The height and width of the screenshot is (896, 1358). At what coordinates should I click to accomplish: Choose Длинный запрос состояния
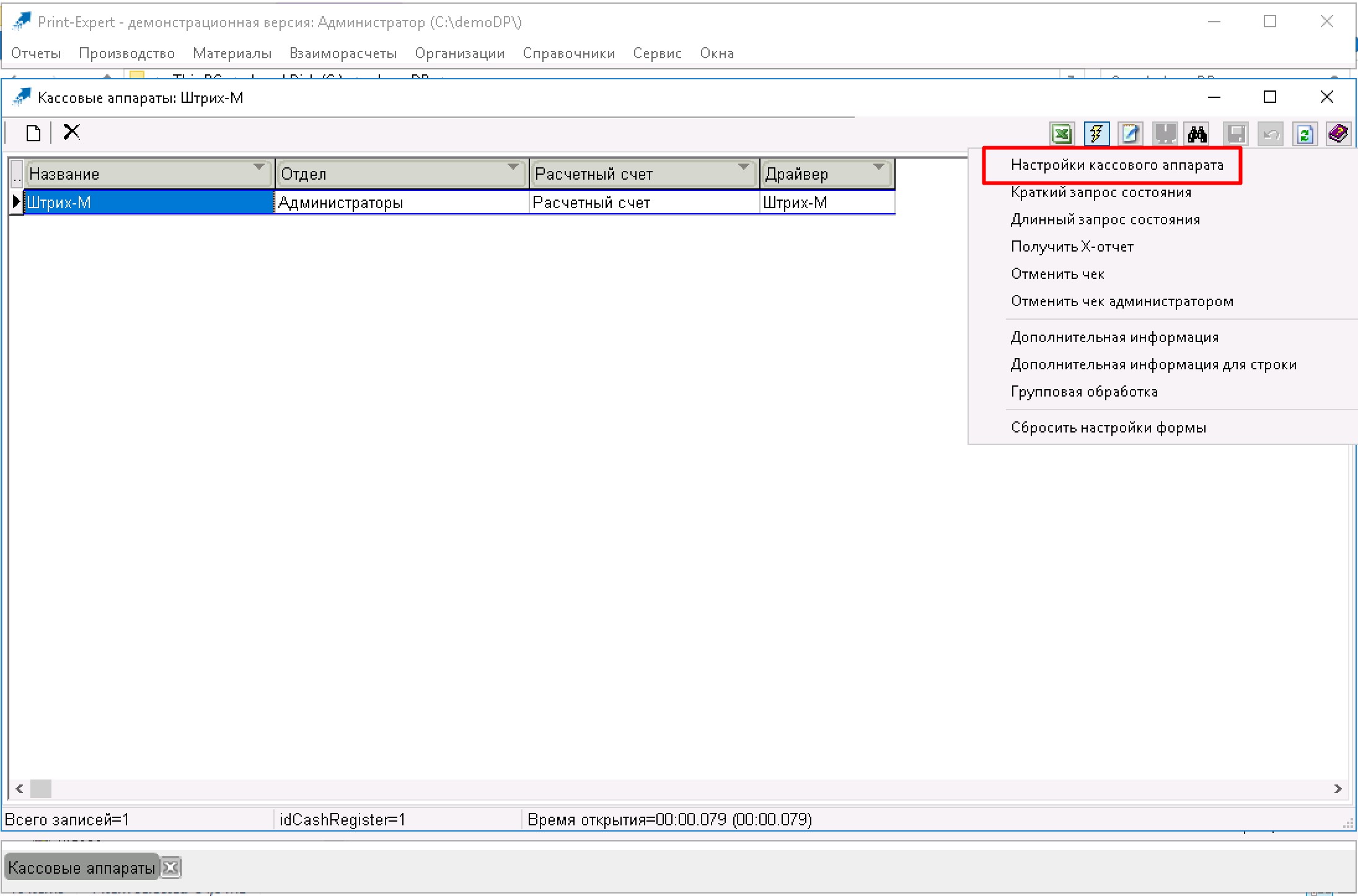tap(1105, 219)
